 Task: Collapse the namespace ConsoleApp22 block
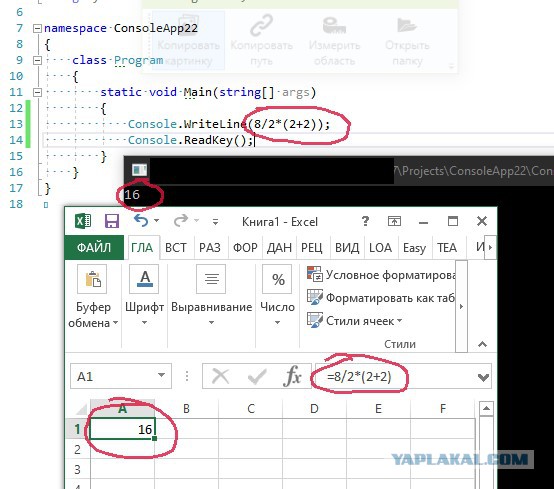pyautogui.click(x=37, y=28)
